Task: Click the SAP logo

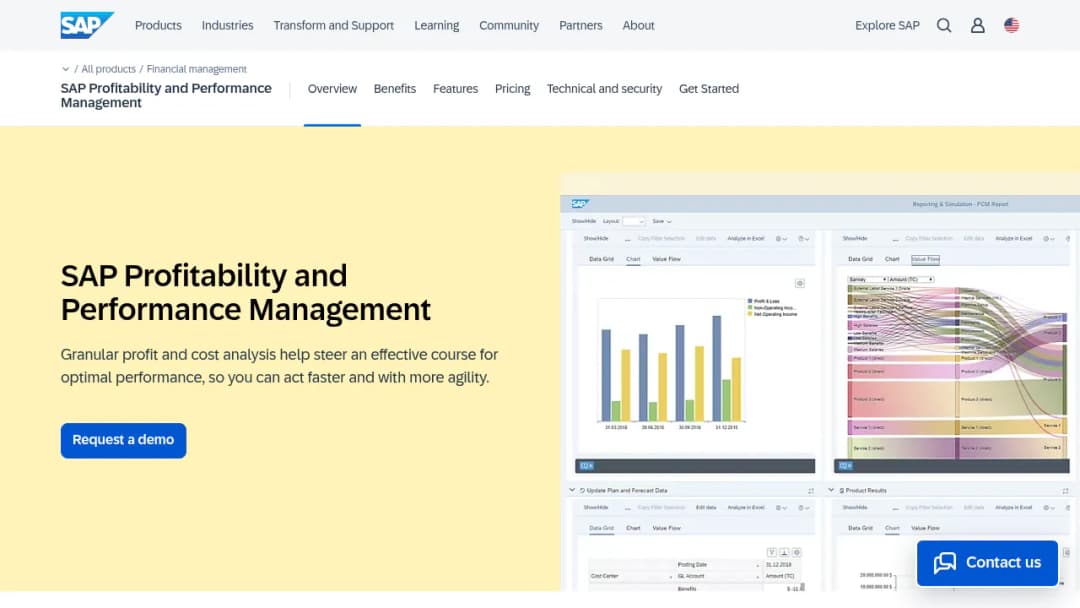Action: tap(87, 25)
